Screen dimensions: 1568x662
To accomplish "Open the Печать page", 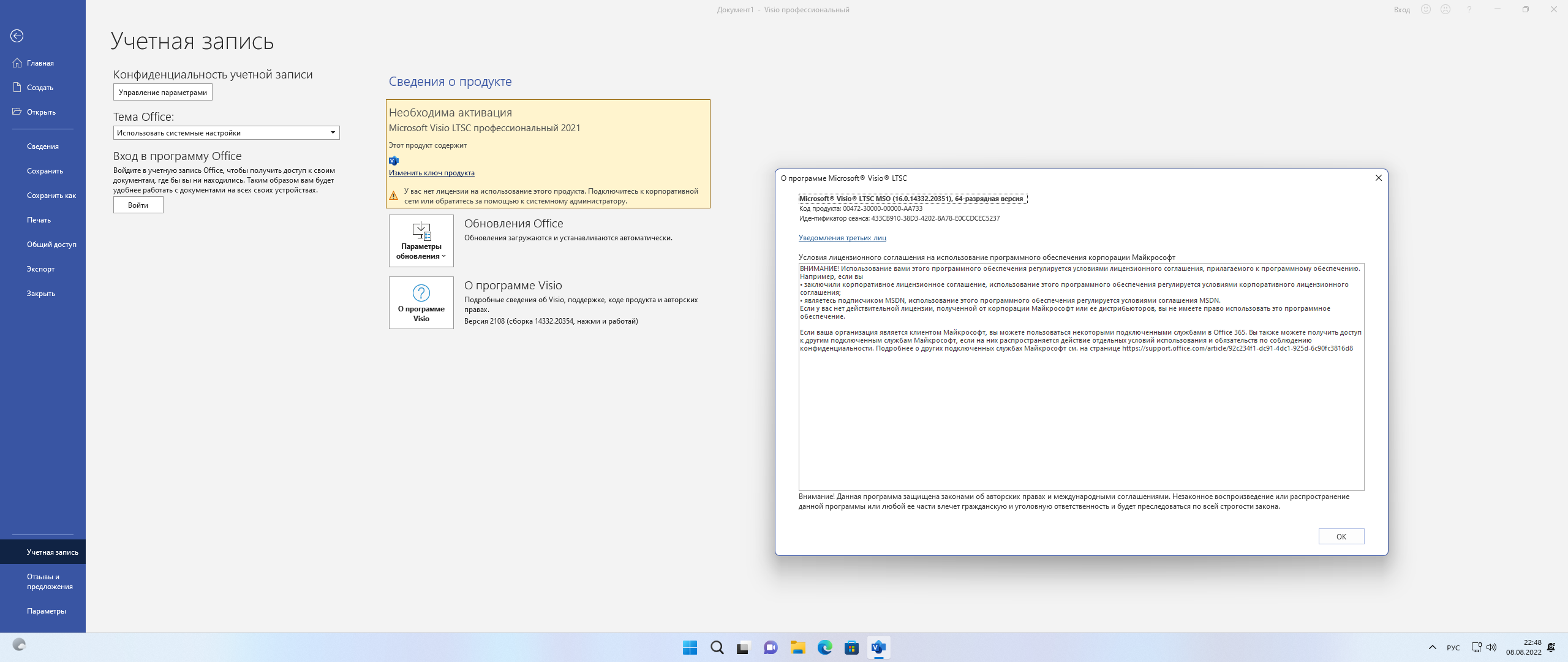I will (43, 220).
